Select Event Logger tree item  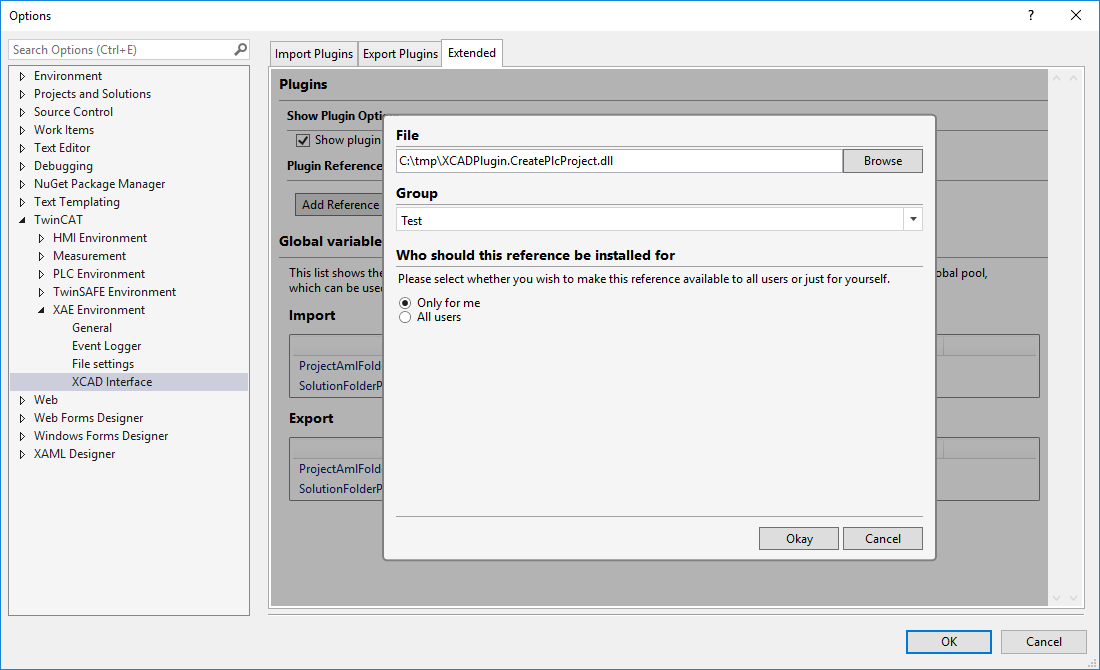(107, 346)
